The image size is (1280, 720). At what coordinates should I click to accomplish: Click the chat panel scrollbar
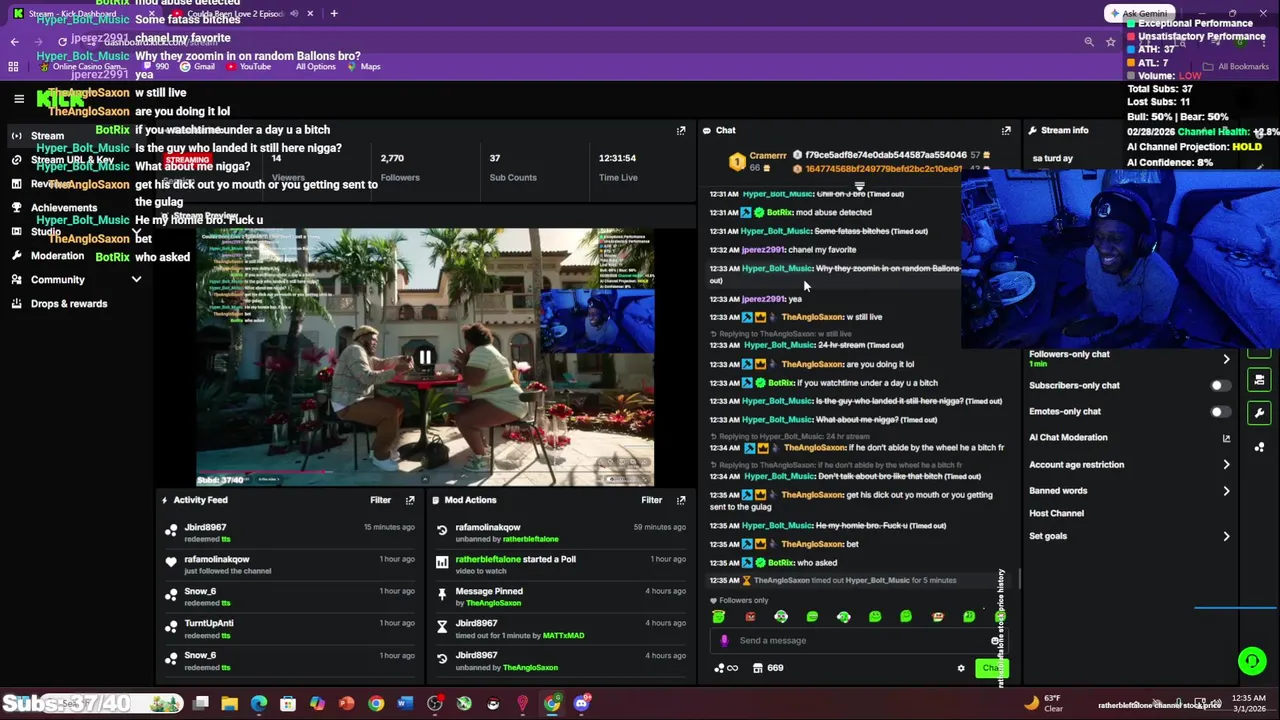pyautogui.click(x=1018, y=579)
